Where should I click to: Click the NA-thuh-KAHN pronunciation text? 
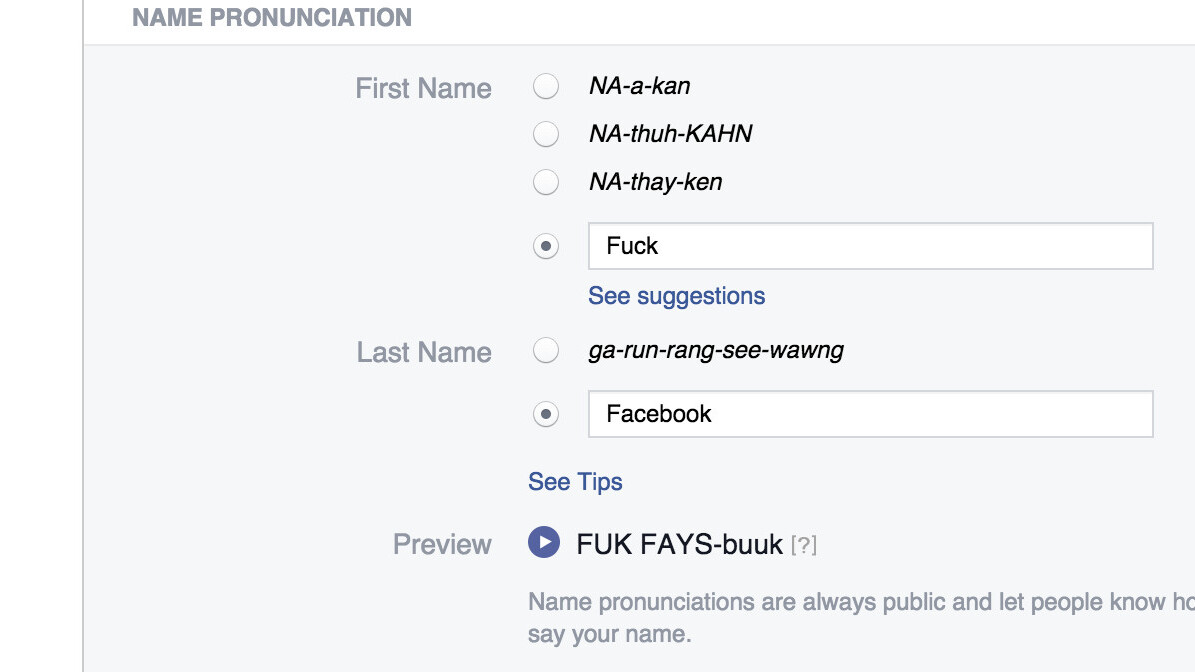(x=670, y=134)
